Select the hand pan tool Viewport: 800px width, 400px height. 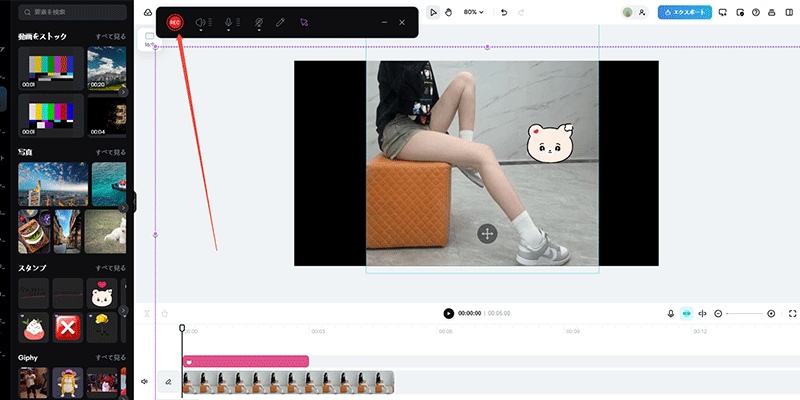click(x=448, y=12)
